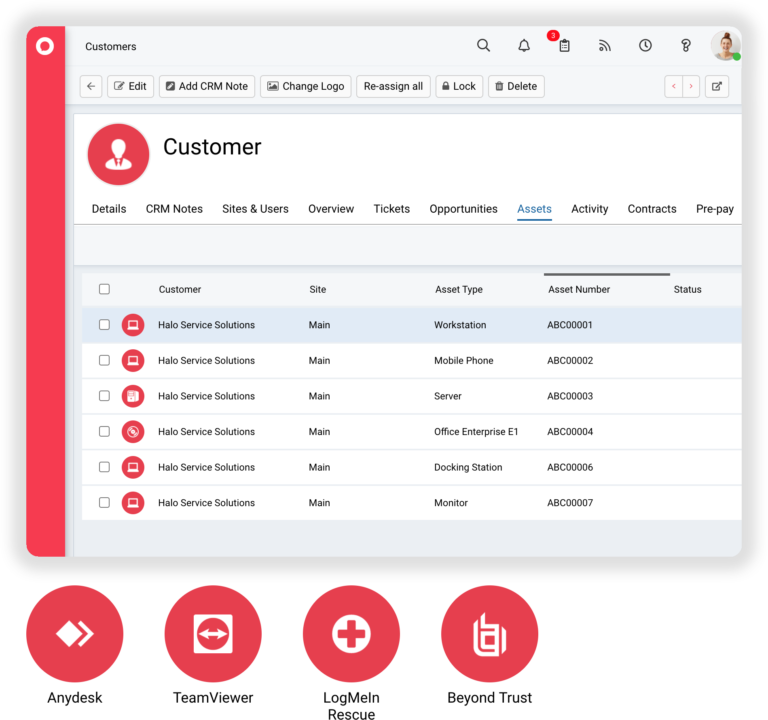Open the Sites & Users tab
Screen dimensions: 768x720
tap(255, 209)
